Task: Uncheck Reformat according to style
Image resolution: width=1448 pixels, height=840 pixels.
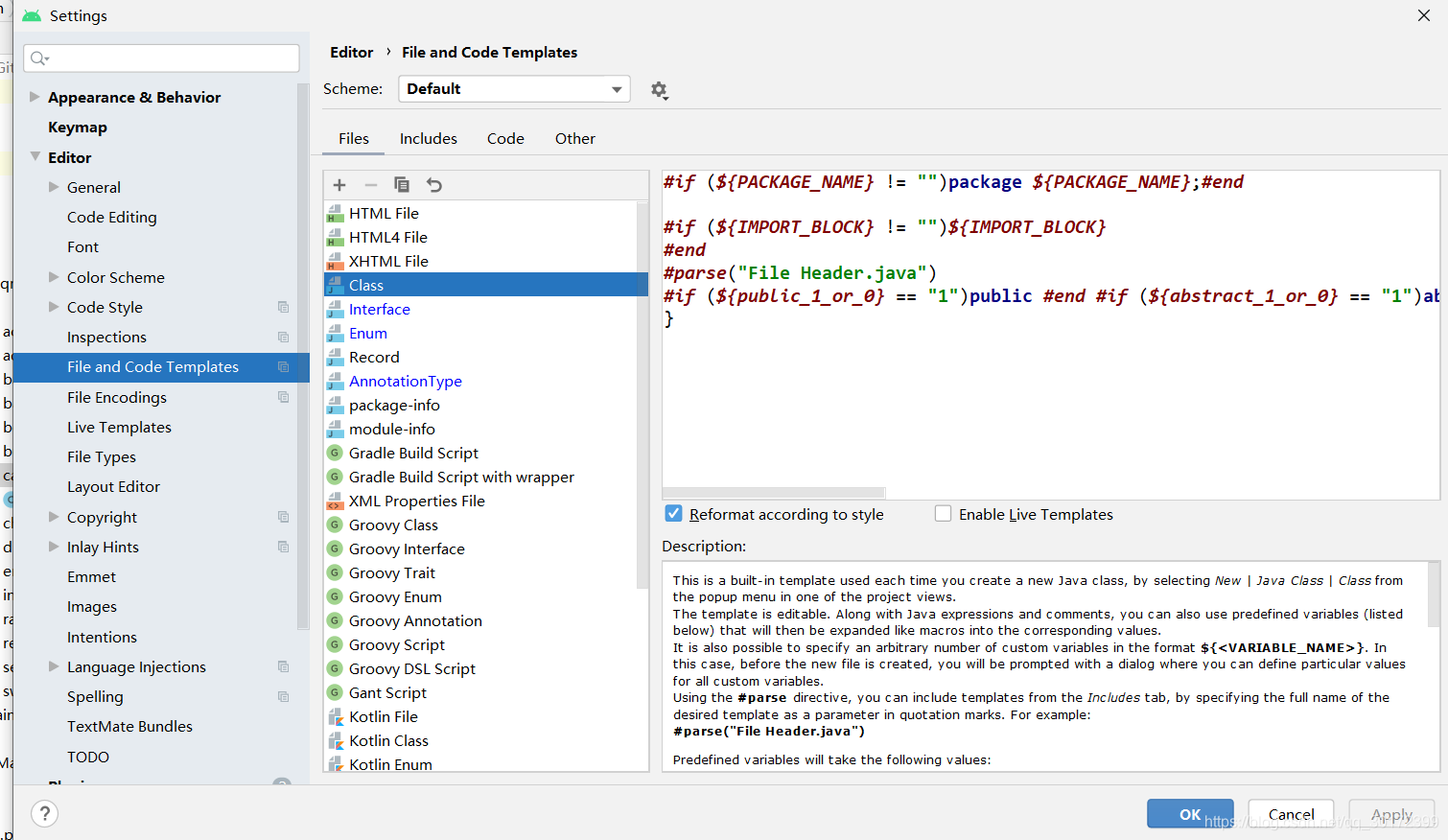Action: pos(673,514)
